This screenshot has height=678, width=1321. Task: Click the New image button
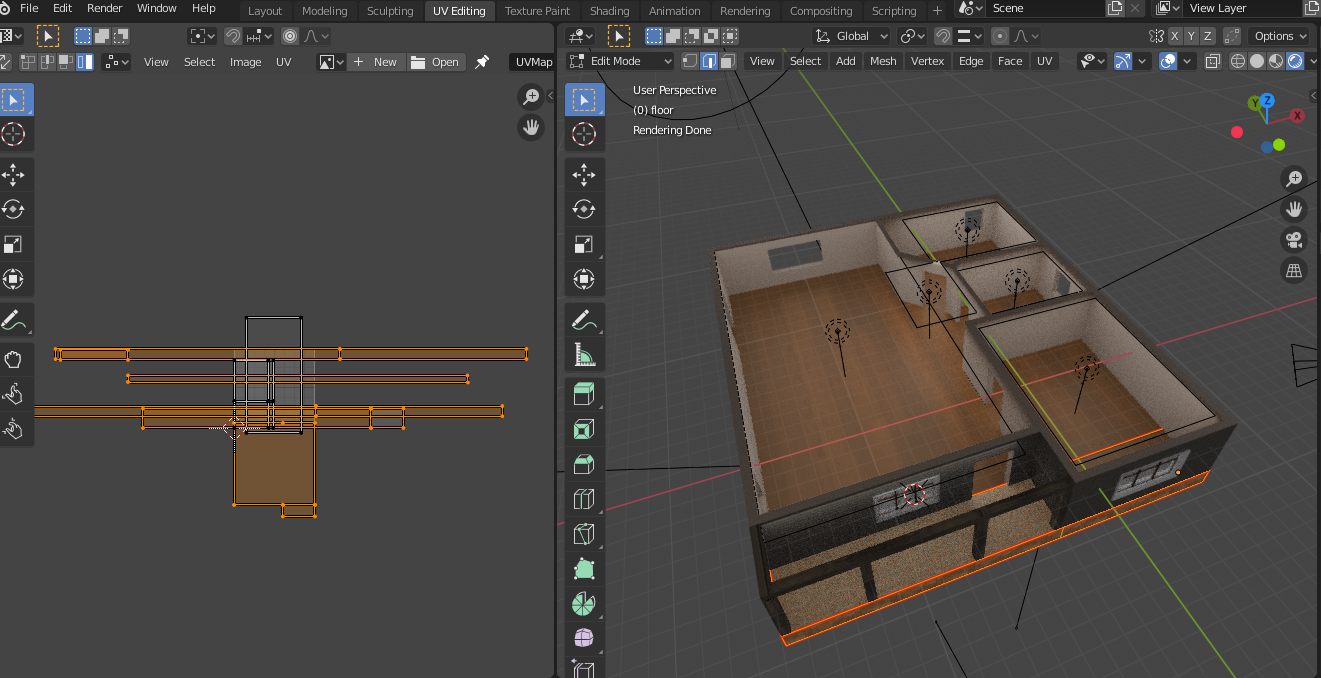[x=376, y=62]
